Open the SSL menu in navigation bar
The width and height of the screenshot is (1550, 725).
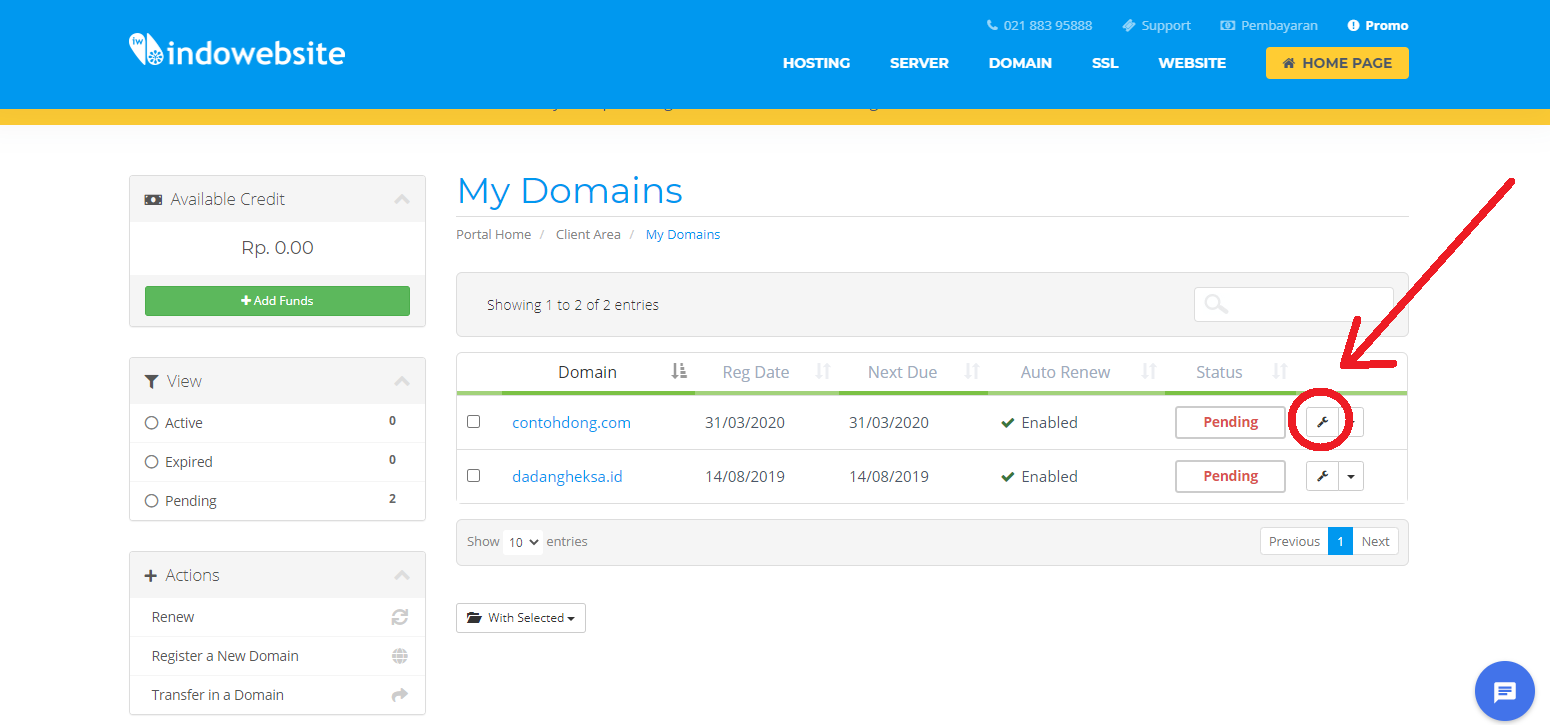1105,62
